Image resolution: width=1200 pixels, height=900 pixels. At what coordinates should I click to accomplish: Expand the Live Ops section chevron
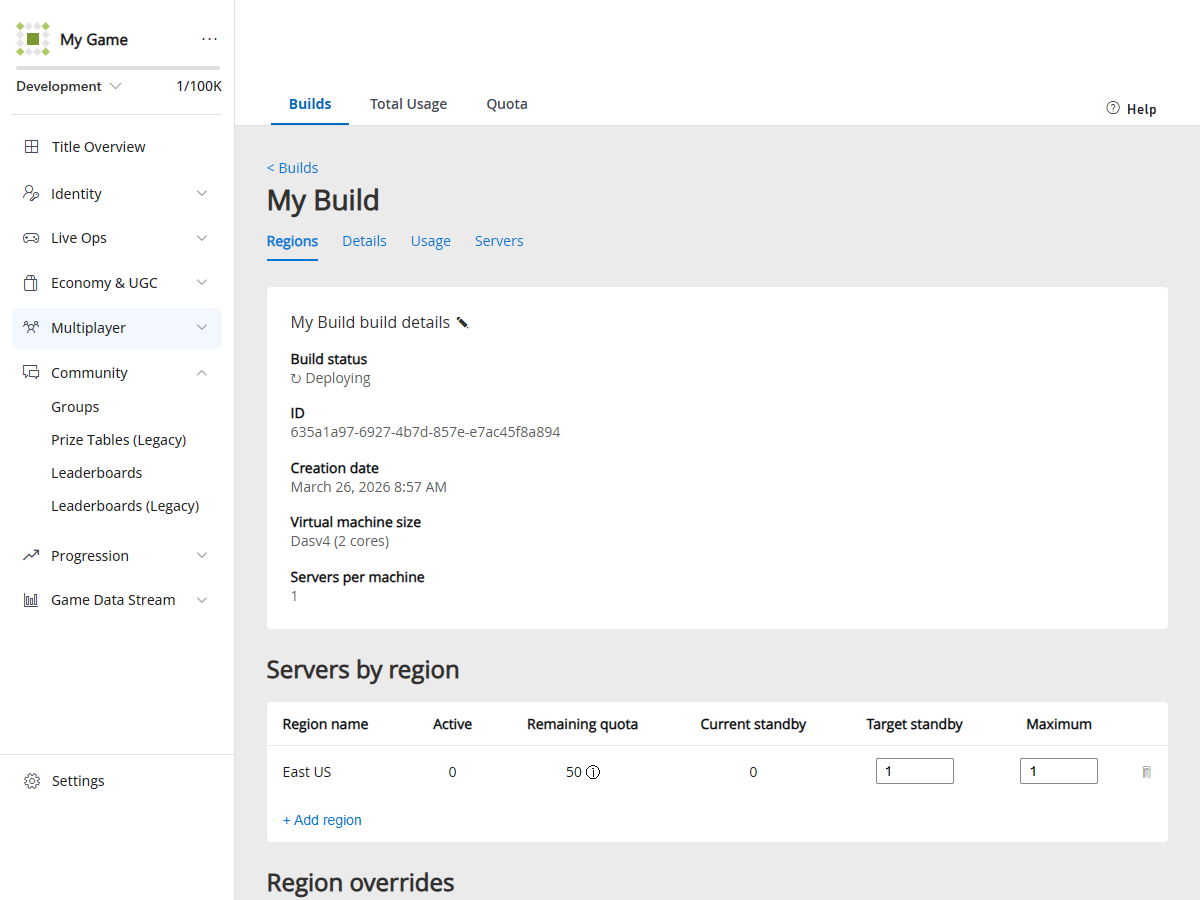(202, 238)
